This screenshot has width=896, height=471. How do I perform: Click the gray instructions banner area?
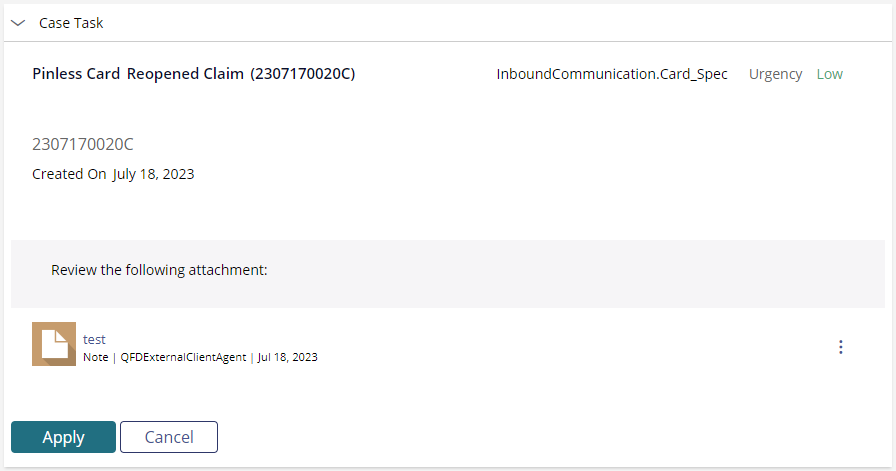coord(448,274)
